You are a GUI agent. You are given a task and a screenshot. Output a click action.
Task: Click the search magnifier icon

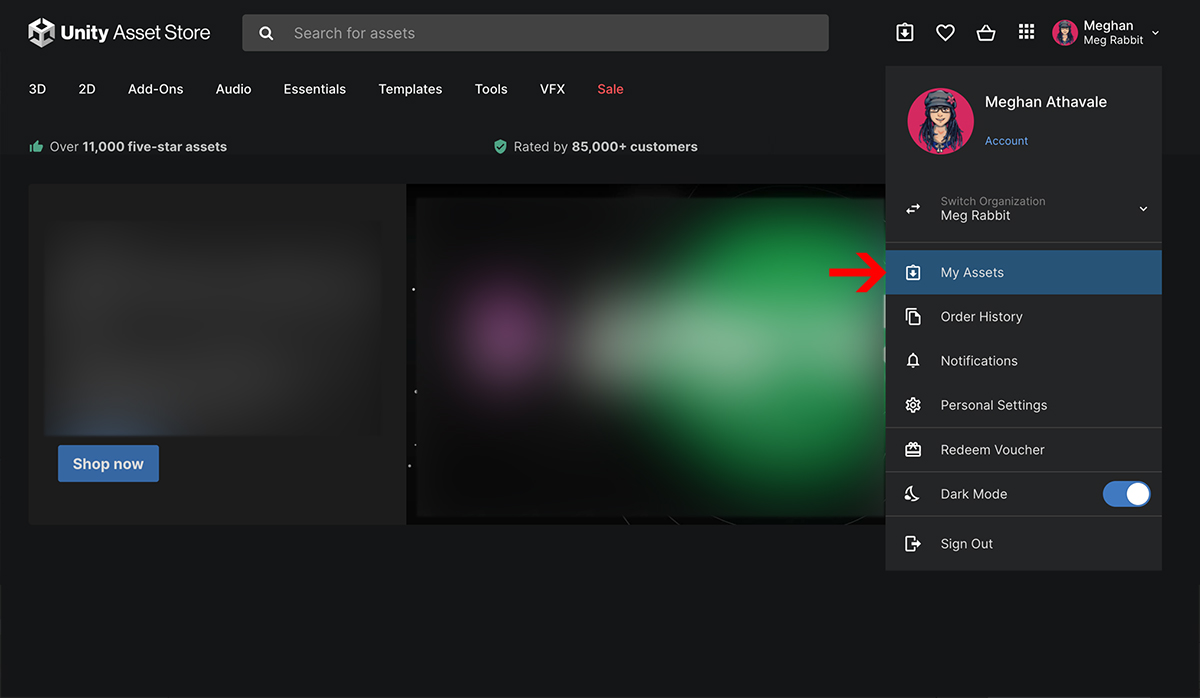coord(266,33)
